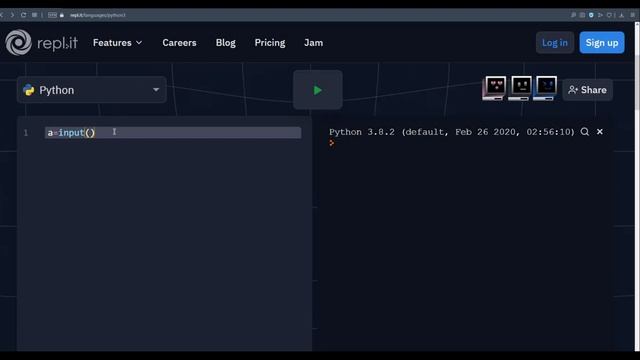Click the repl.it spiral logo
The height and width of the screenshot is (360, 640).
point(18,42)
